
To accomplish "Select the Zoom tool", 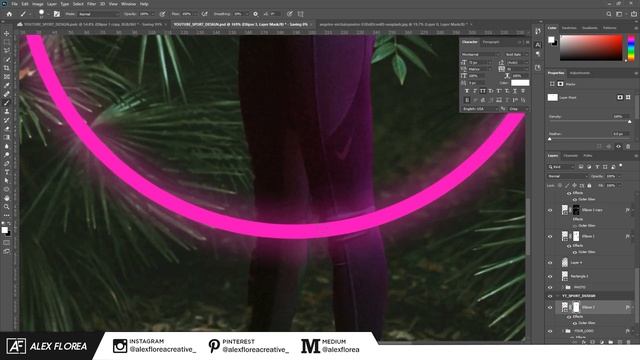I will [7, 207].
